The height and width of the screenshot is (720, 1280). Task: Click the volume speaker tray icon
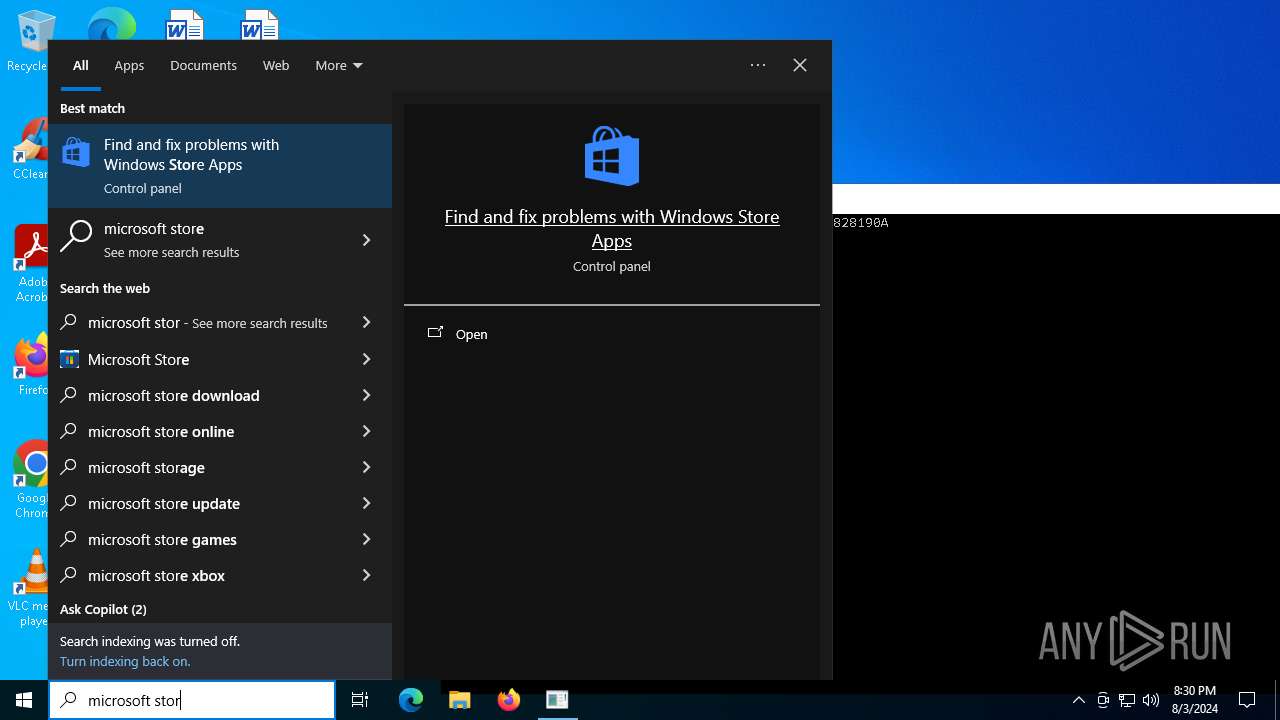pyautogui.click(x=1151, y=700)
